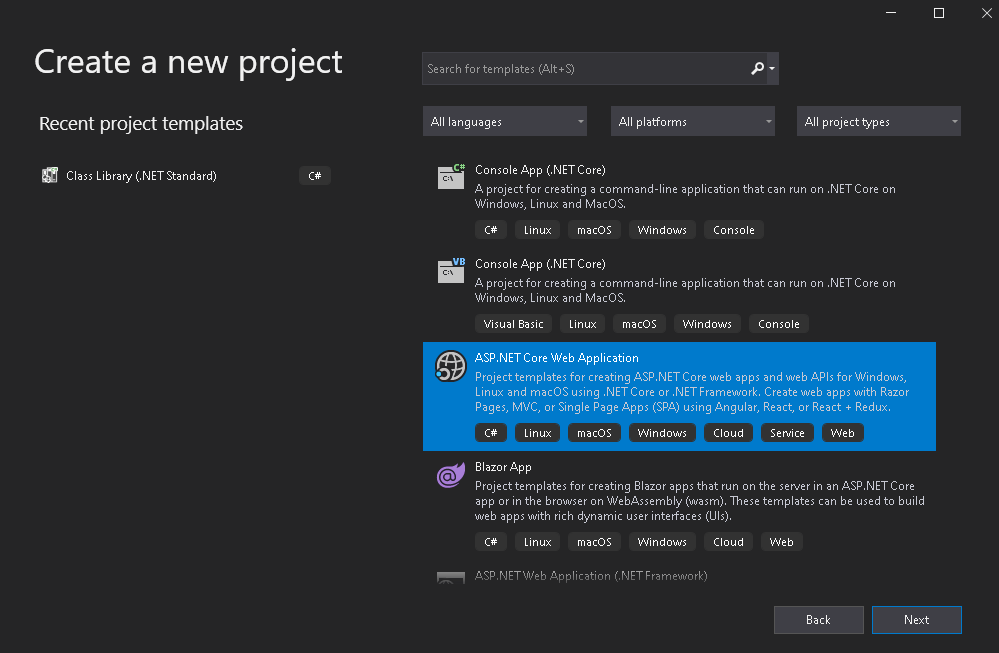Expand the All project types dropdown

tap(879, 122)
